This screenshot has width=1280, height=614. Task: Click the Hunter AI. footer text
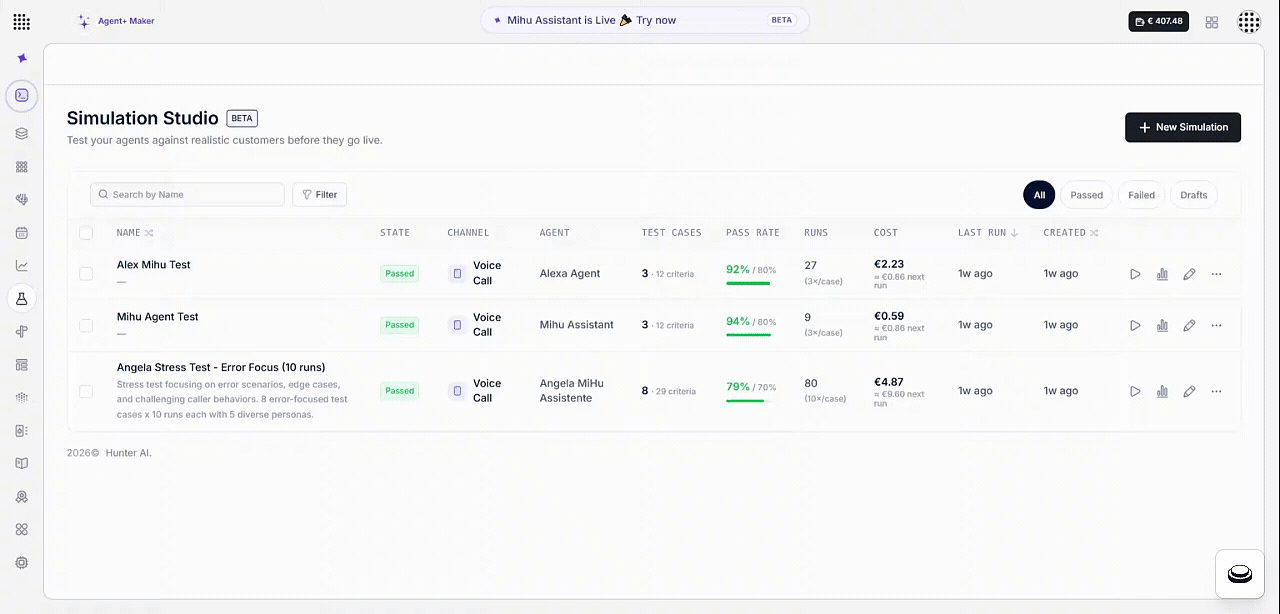pyautogui.click(x=128, y=453)
